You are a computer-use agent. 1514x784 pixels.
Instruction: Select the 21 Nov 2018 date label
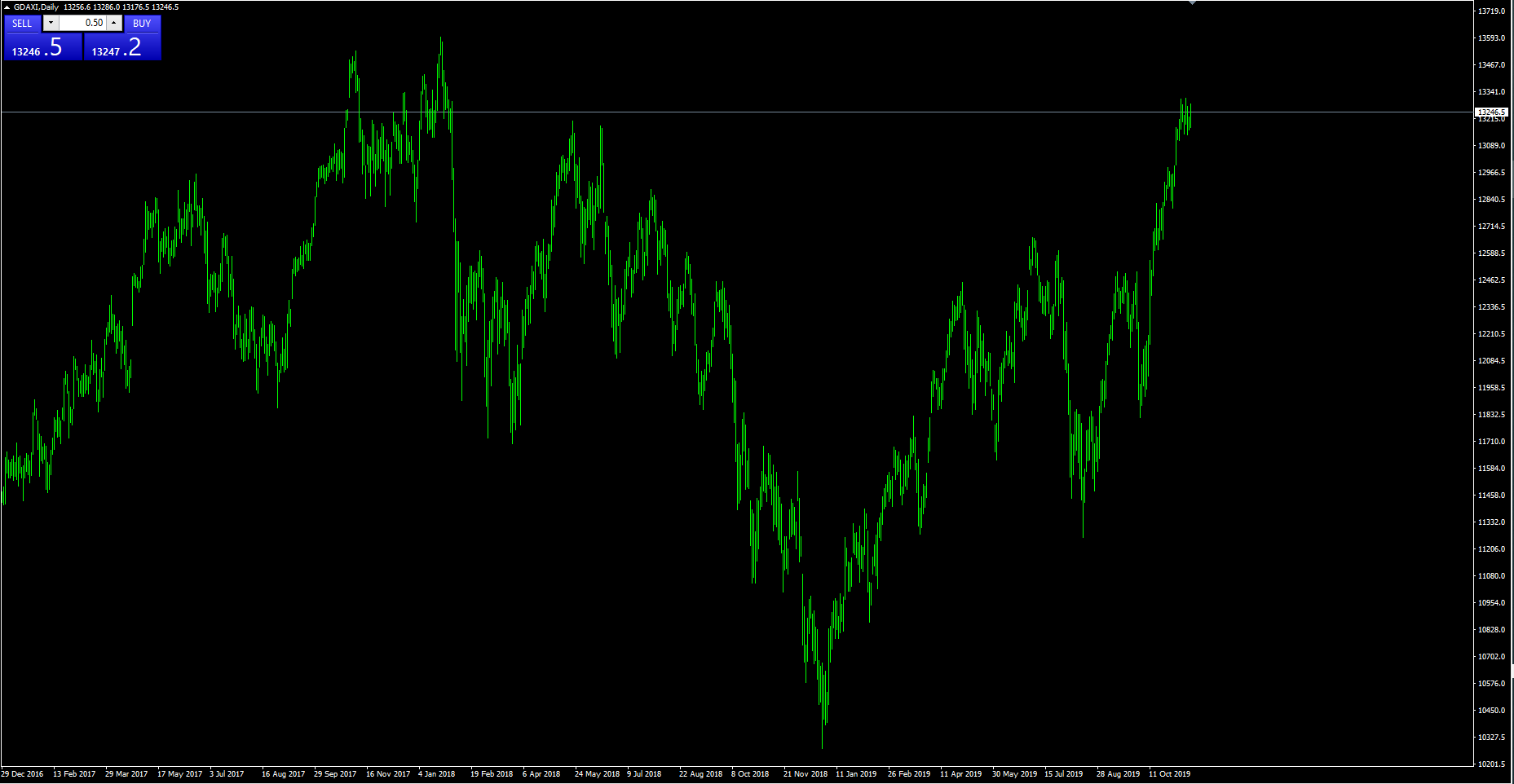tap(805, 774)
